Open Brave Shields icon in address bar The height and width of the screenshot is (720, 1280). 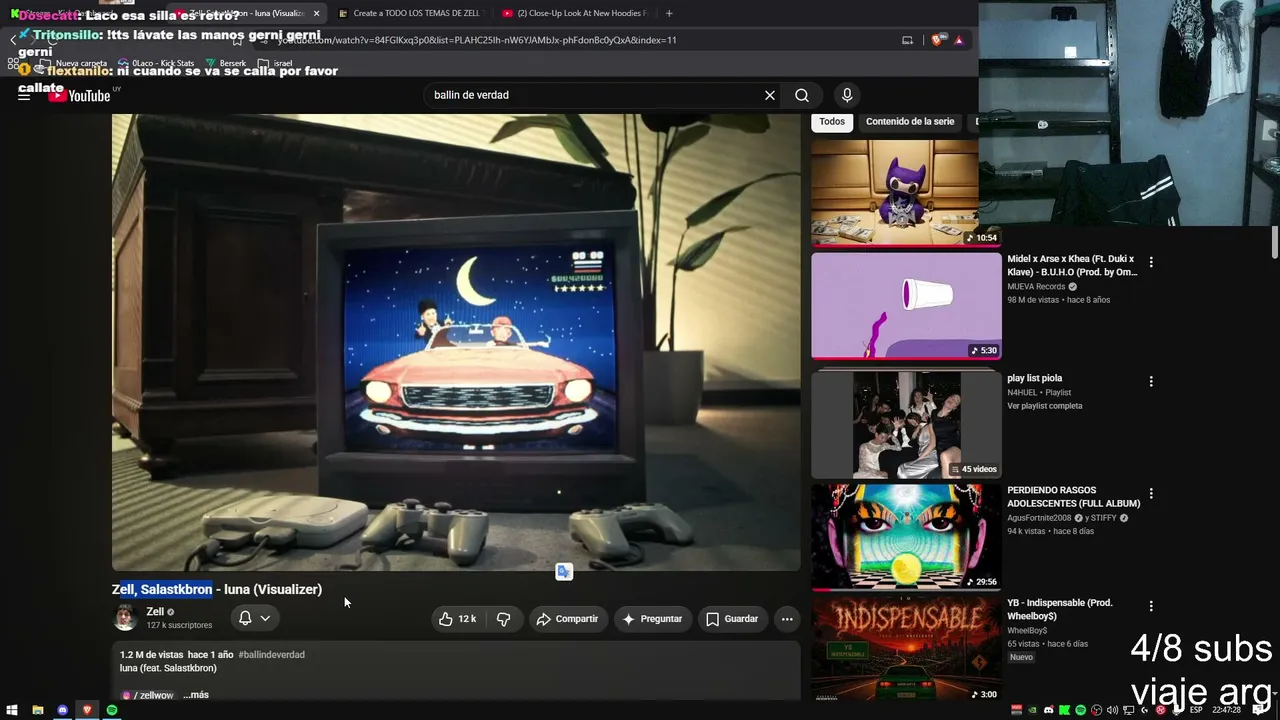click(x=937, y=40)
